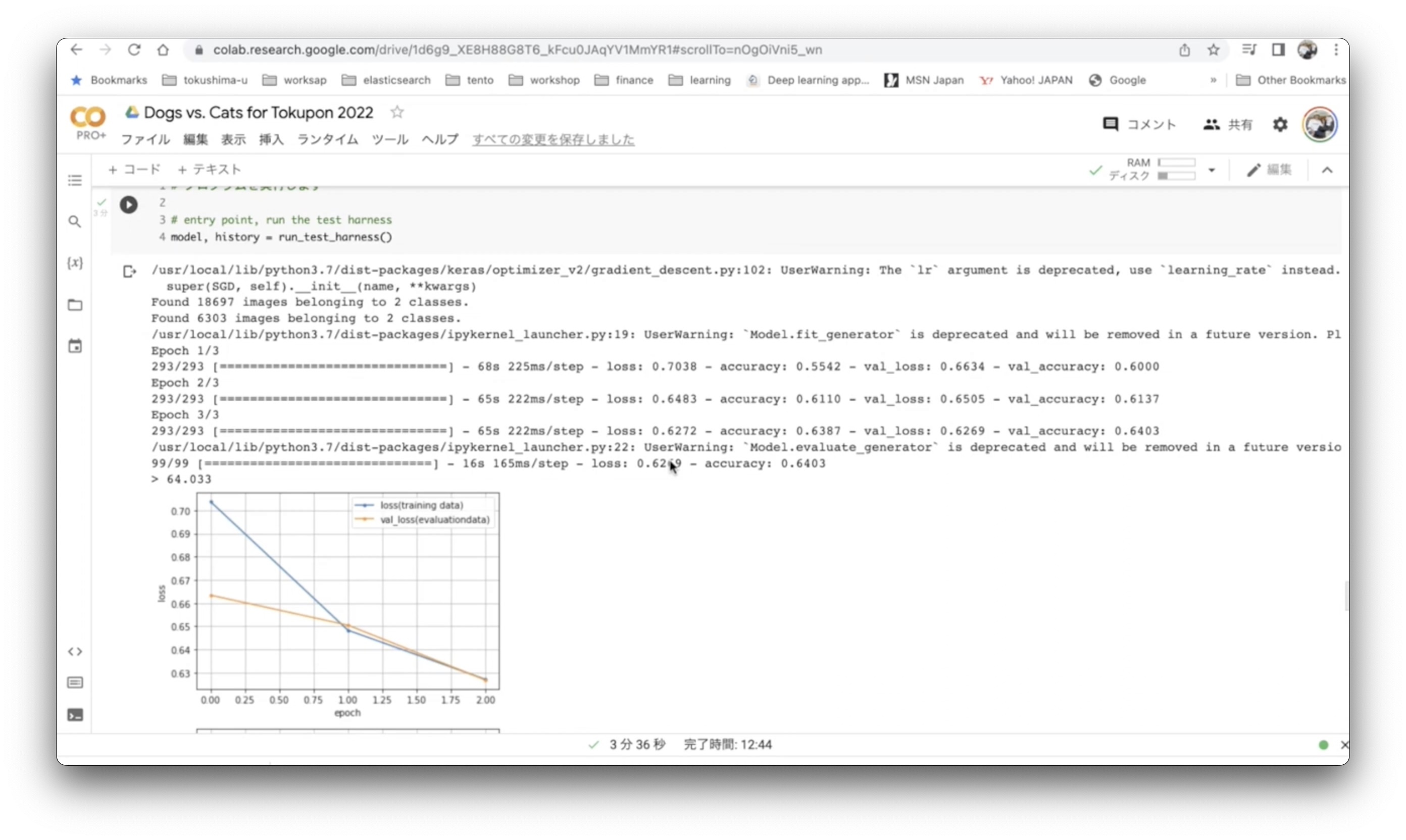Open the table of contents sidebar

pos(75,181)
